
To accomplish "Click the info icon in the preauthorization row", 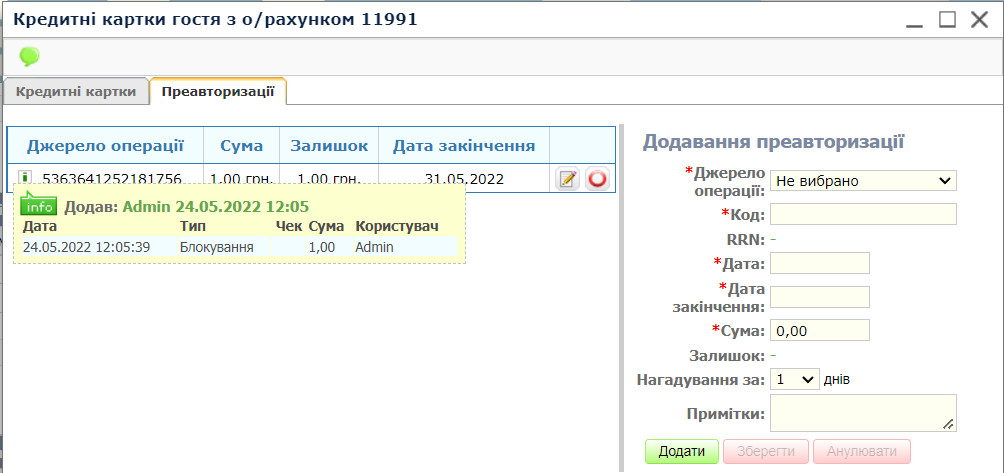I will tap(25, 179).
